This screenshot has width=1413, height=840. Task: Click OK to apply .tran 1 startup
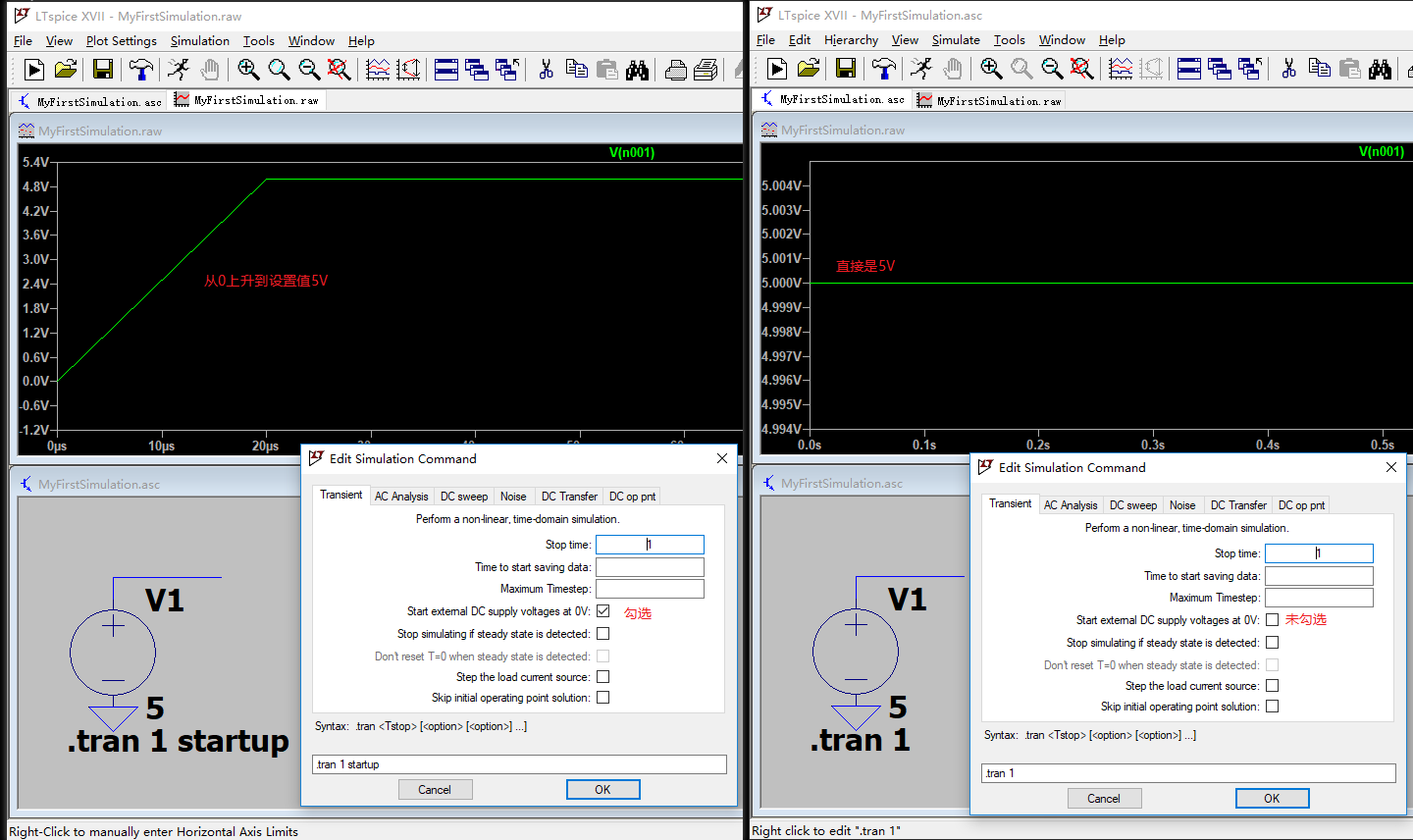click(x=602, y=789)
